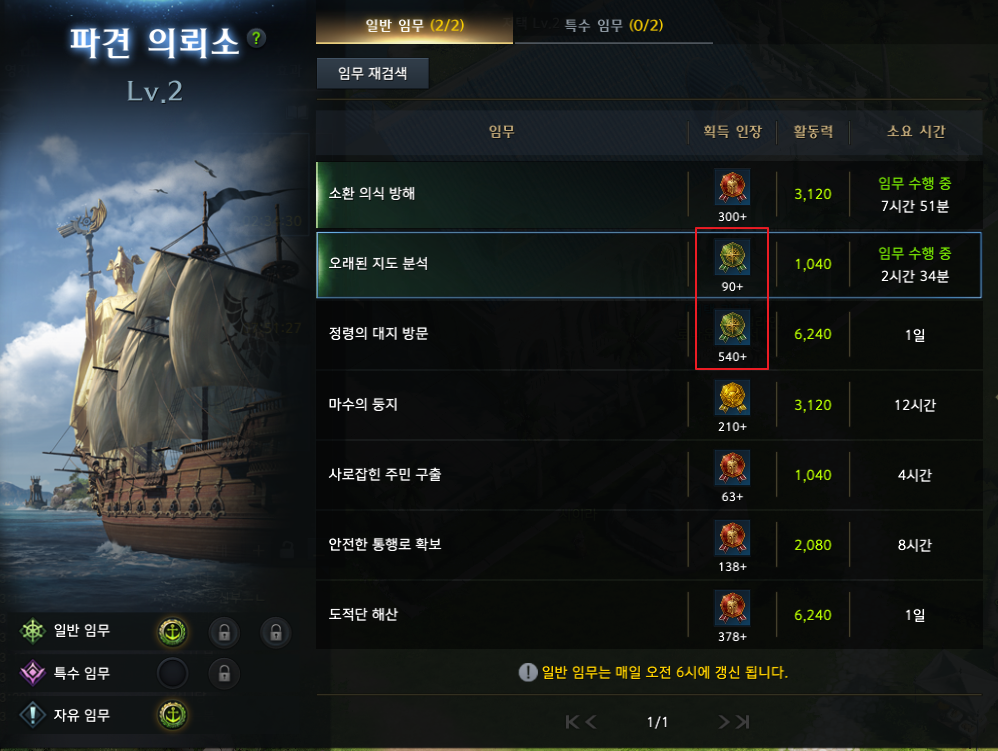The height and width of the screenshot is (751, 998).
Task: Click the 임무 재검색 button
Action: point(372,73)
